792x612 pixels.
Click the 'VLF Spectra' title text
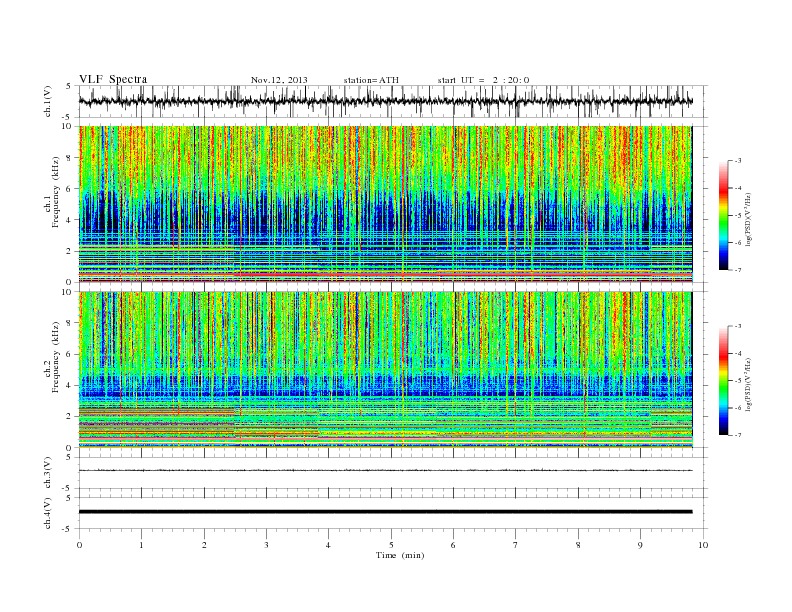113,79
